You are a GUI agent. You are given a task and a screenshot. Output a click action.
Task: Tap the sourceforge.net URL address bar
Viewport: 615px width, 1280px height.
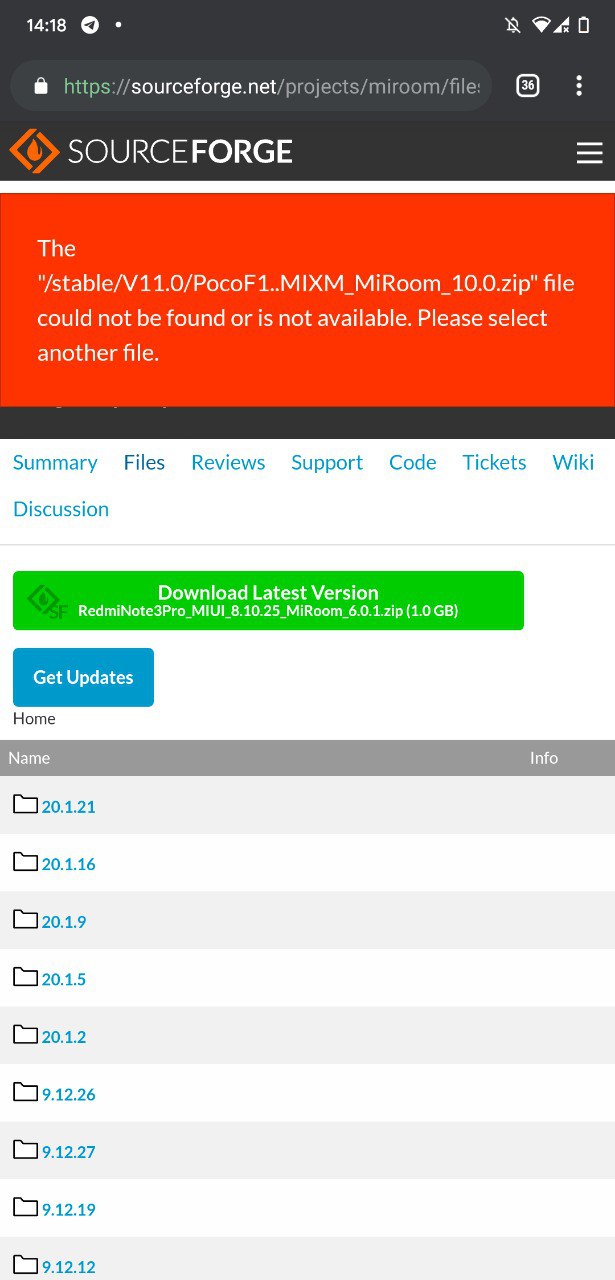pyautogui.click(x=251, y=86)
